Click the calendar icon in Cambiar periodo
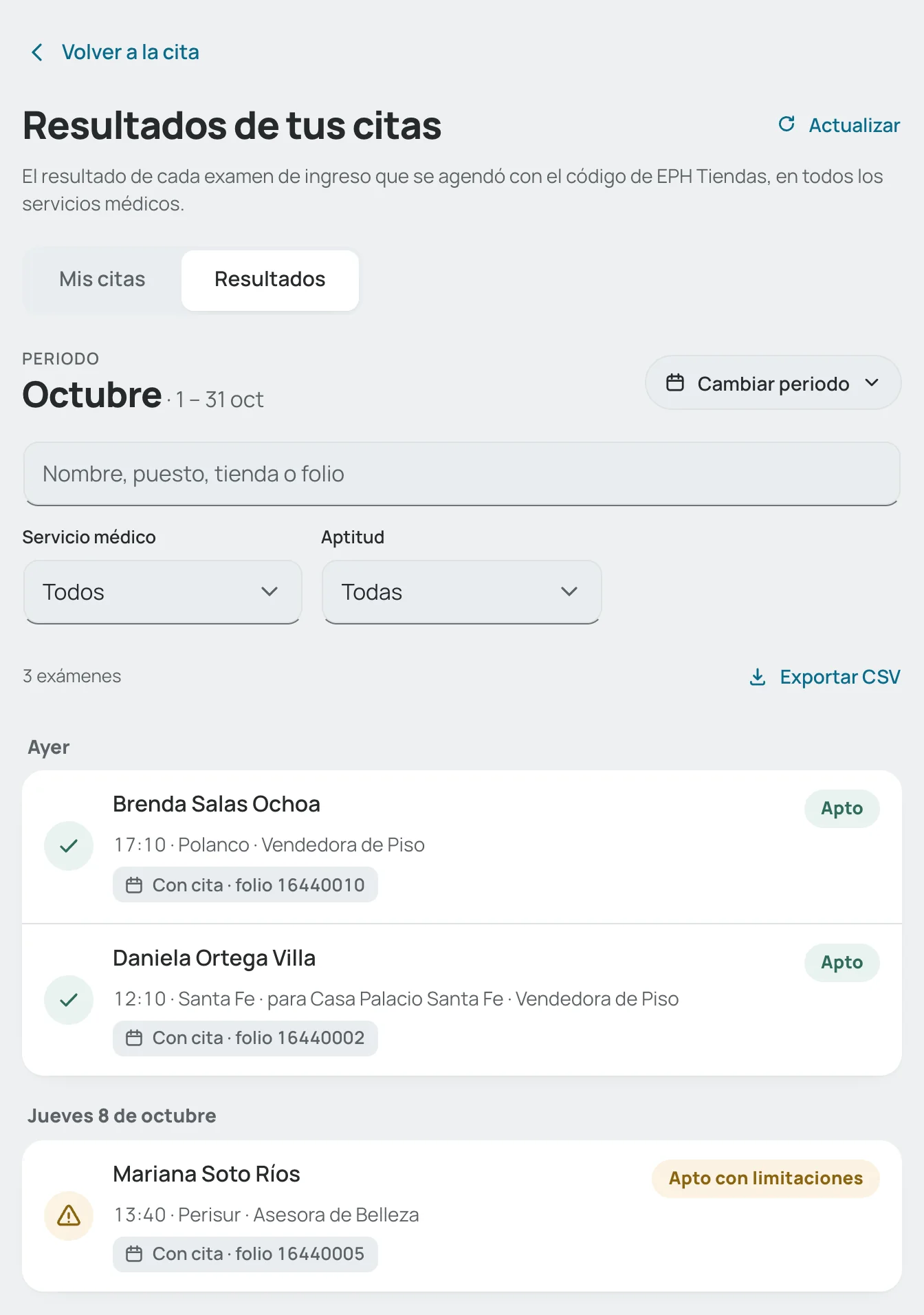This screenshot has height=1315, width=924. coord(675,383)
